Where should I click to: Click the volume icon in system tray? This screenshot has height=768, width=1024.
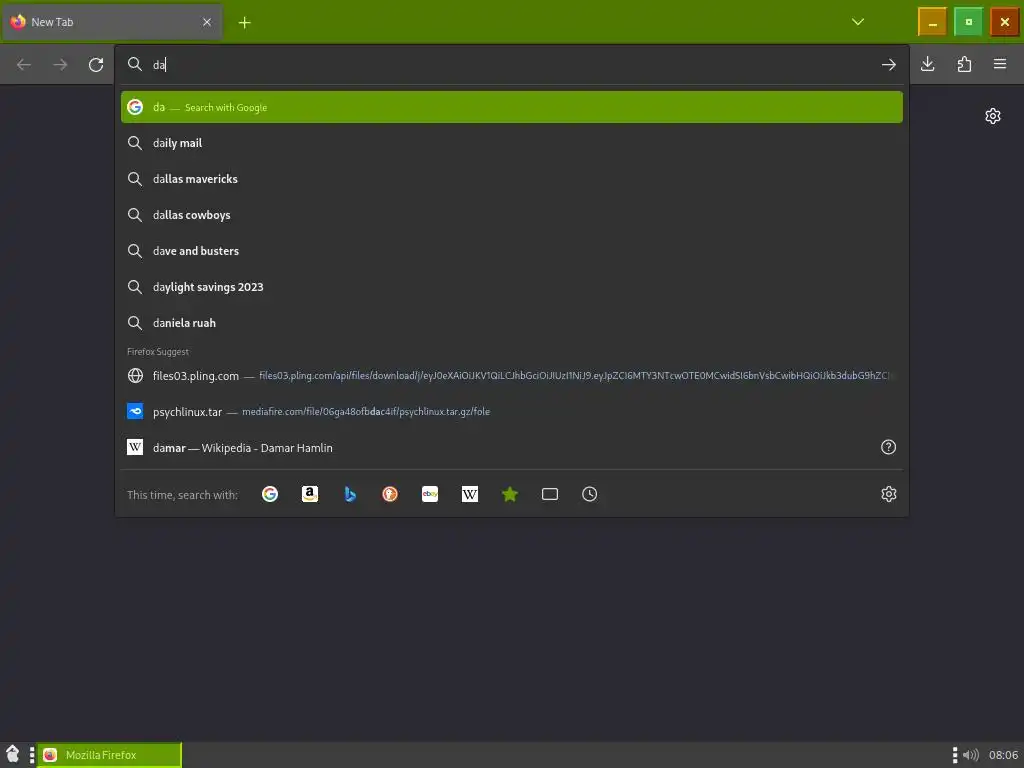[970, 755]
